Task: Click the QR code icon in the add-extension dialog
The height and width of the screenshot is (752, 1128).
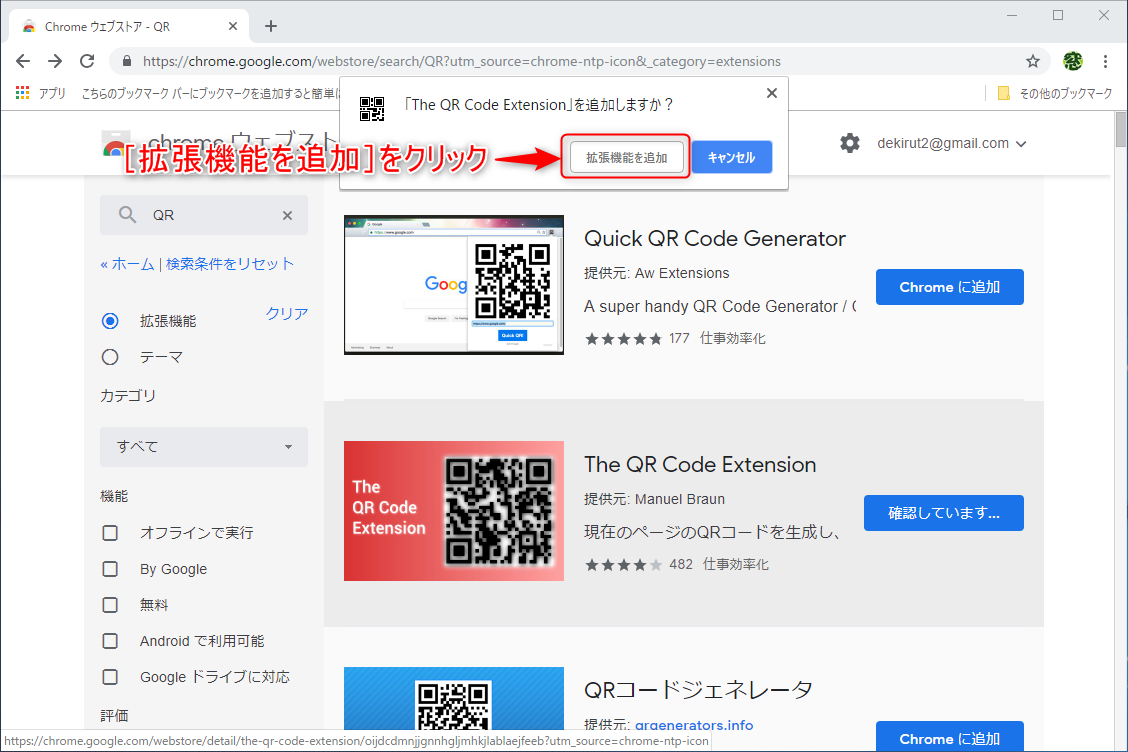Action: click(372, 110)
